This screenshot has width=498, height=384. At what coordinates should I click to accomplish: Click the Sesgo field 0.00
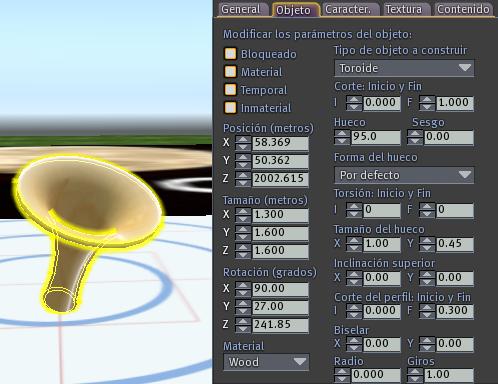click(449, 137)
